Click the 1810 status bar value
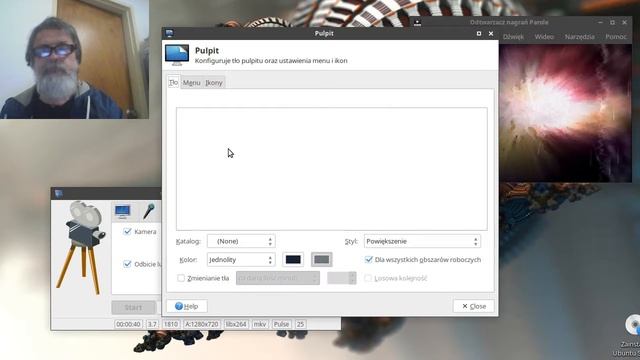The width and height of the screenshot is (640, 360). 171,324
